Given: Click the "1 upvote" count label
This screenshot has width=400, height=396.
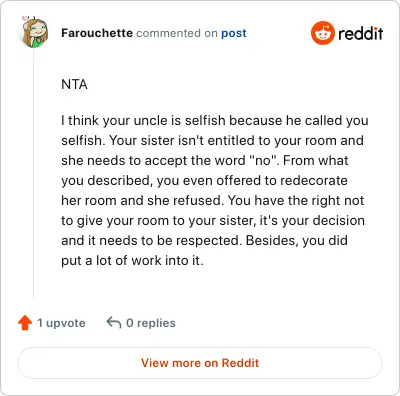Looking at the screenshot, I should pyautogui.click(x=61, y=323).
